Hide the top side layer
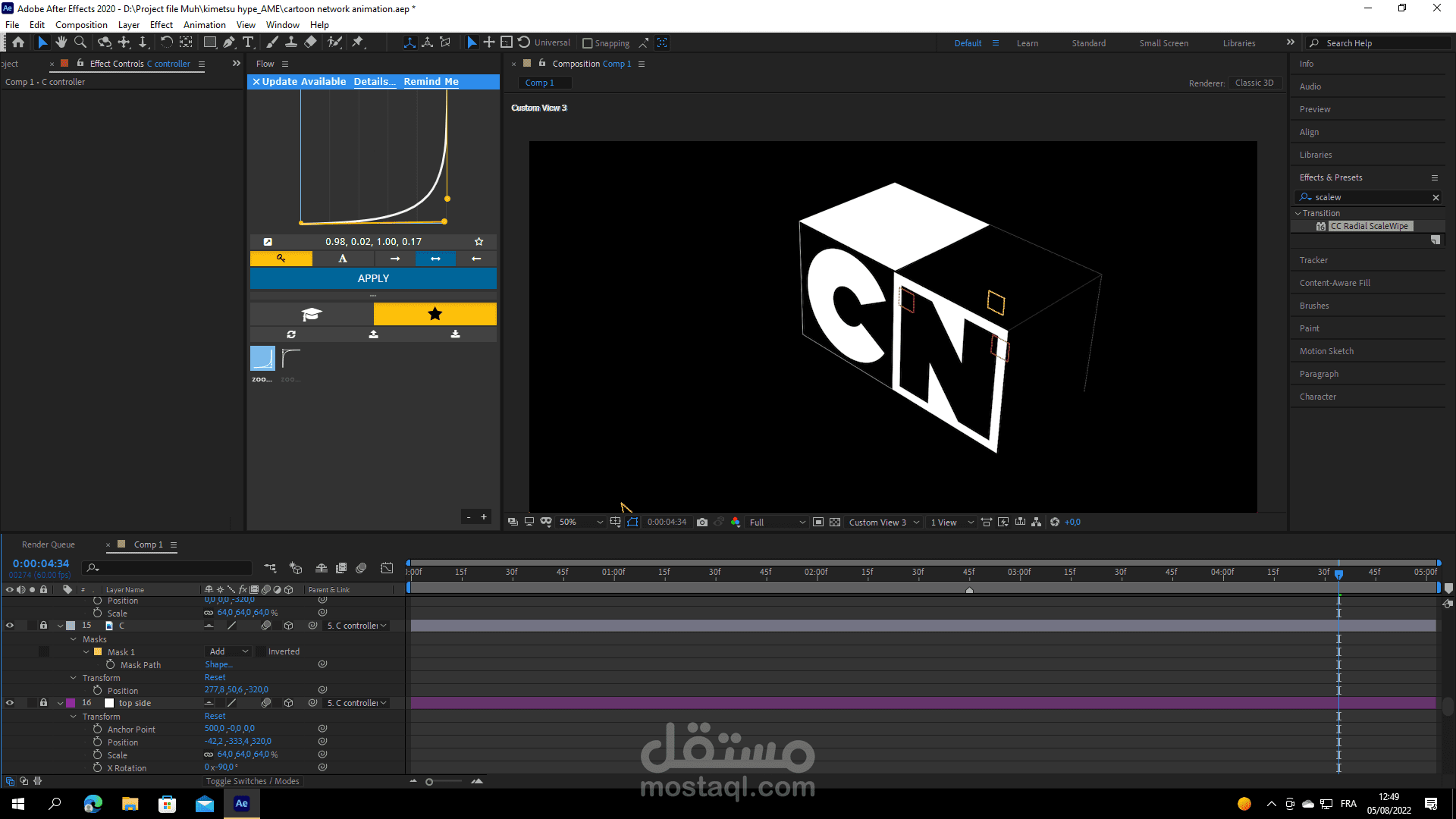This screenshot has height=819, width=1456. pyautogui.click(x=10, y=703)
